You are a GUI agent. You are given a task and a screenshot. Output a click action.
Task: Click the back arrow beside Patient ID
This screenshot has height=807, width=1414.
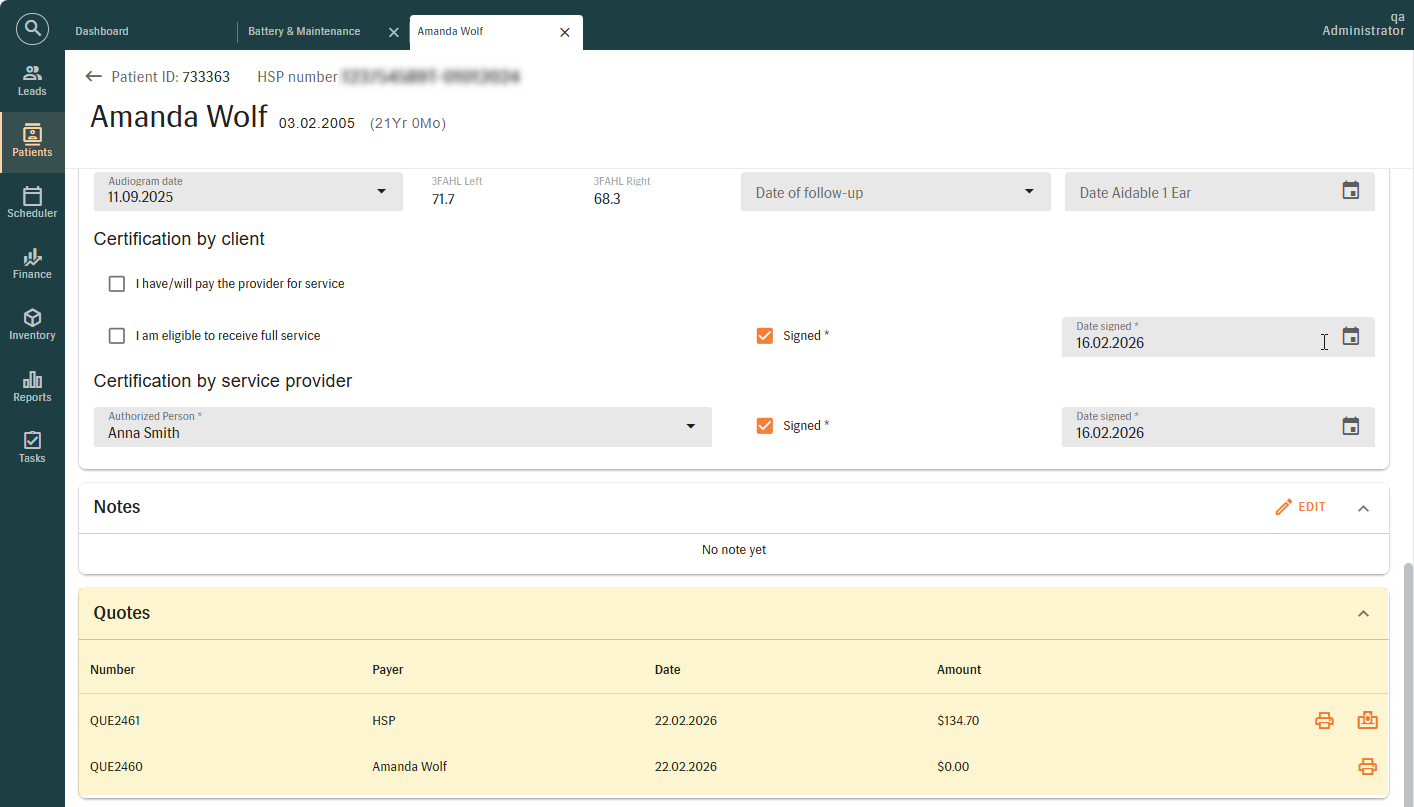click(x=94, y=77)
